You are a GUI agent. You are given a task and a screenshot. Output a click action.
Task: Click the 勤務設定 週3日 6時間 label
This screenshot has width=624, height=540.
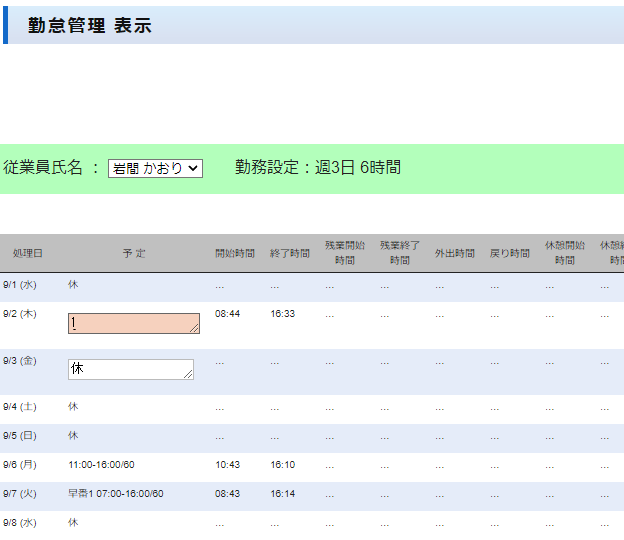coord(318,168)
